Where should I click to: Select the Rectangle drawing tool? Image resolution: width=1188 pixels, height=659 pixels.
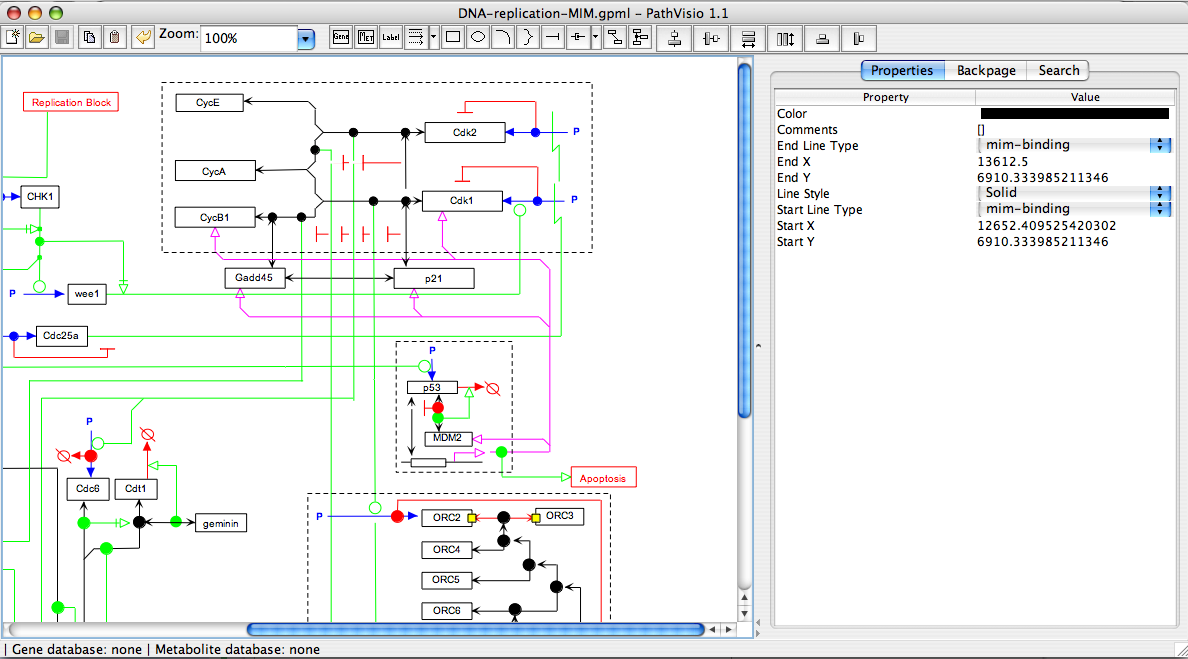click(x=453, y=37)
